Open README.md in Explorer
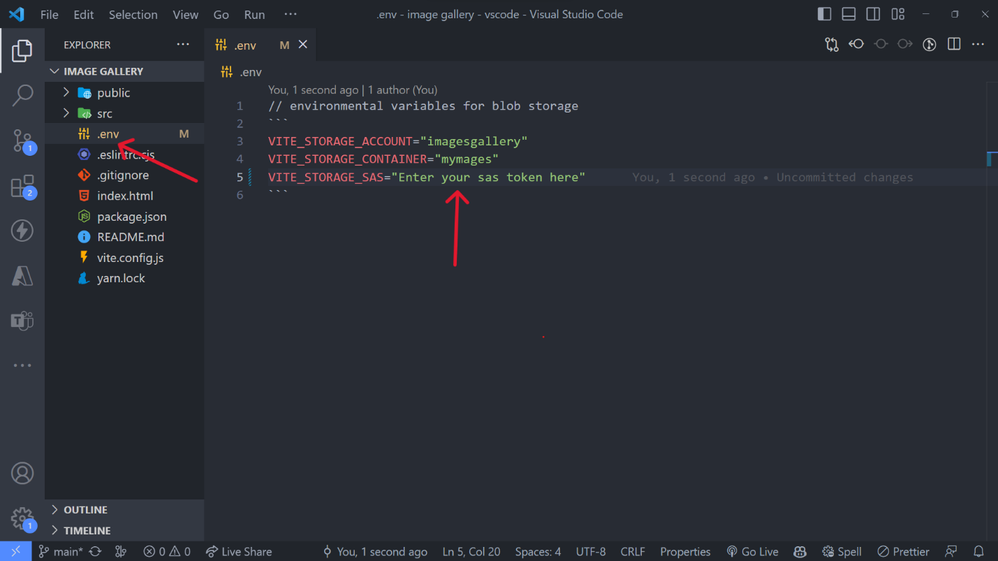 (x=124, y=237)
